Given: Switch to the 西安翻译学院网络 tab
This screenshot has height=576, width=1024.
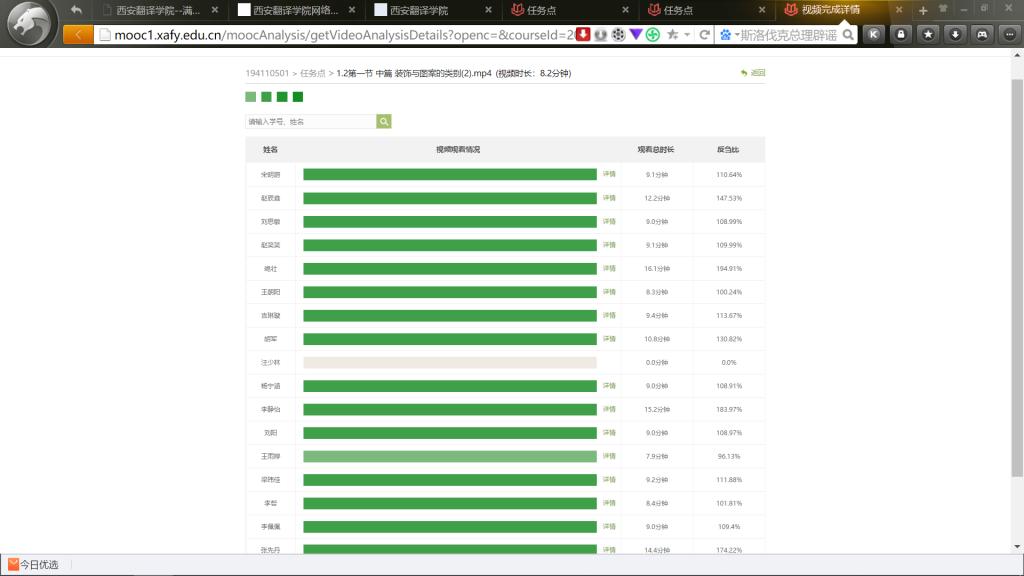Looking at the screenshot, I should [295, 10].
